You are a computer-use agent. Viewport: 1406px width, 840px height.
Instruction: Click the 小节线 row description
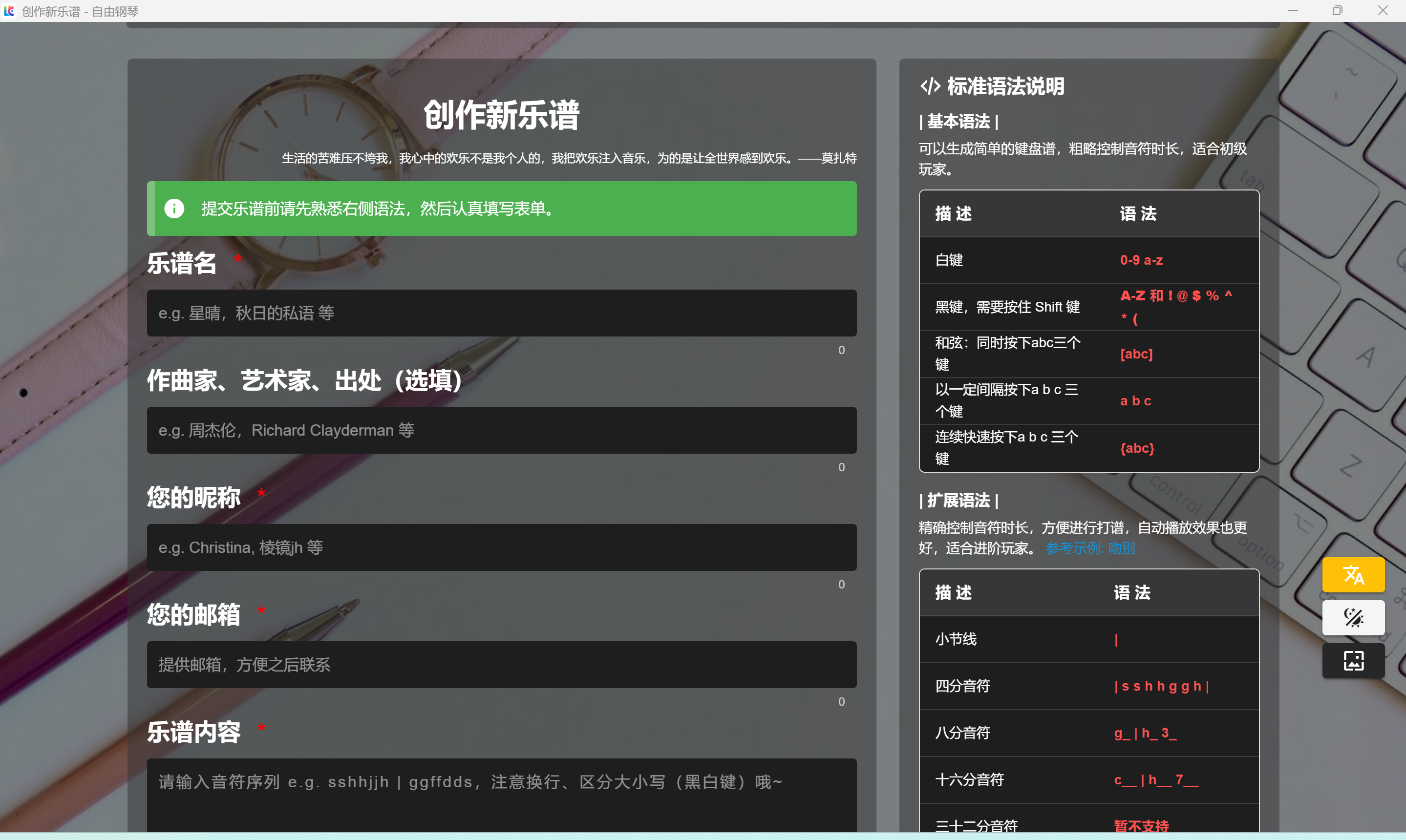(956, 639)
